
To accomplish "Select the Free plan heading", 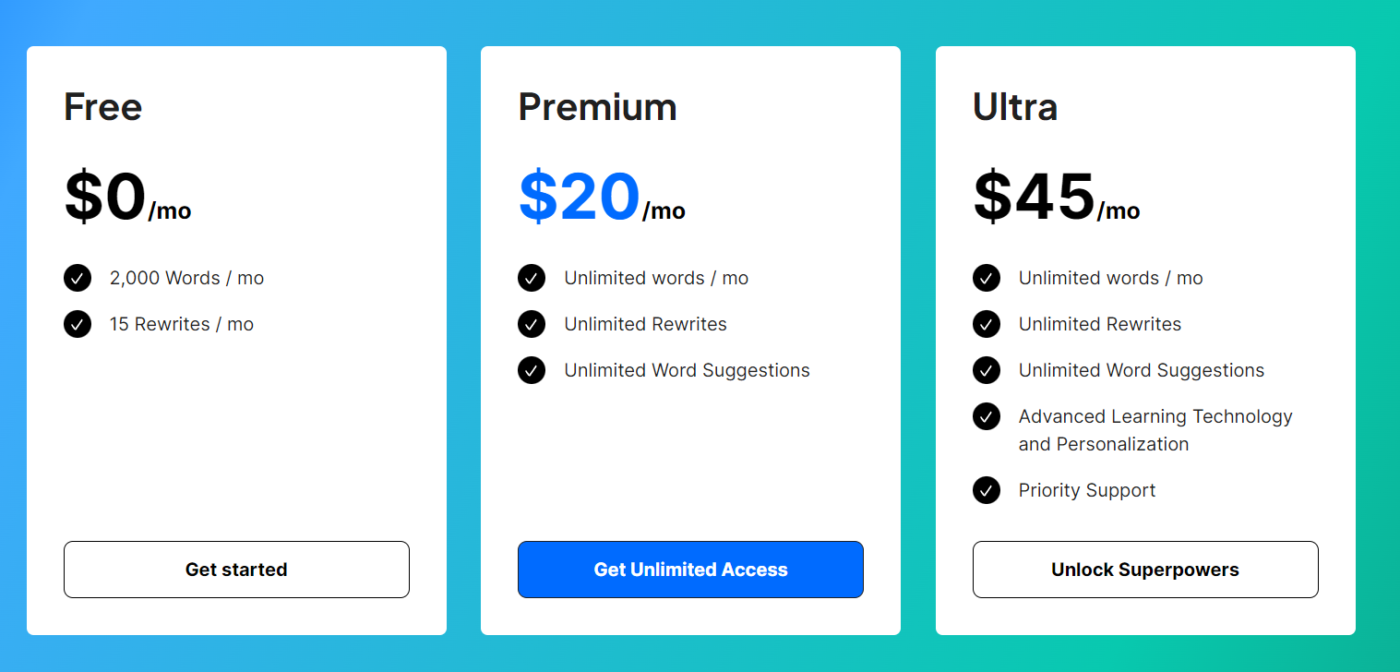I will [103, 106].
